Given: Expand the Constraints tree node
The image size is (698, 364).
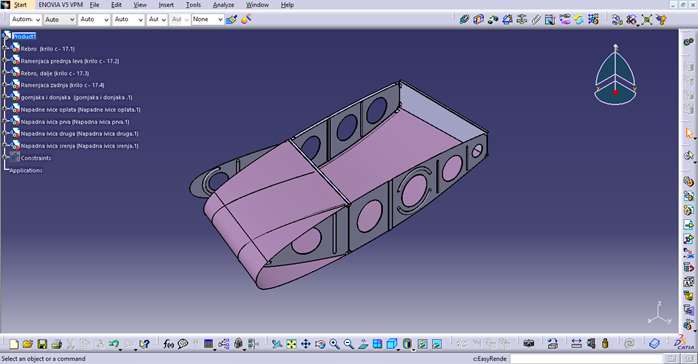Looking at the screenshot, I should (x=5, y=157).
